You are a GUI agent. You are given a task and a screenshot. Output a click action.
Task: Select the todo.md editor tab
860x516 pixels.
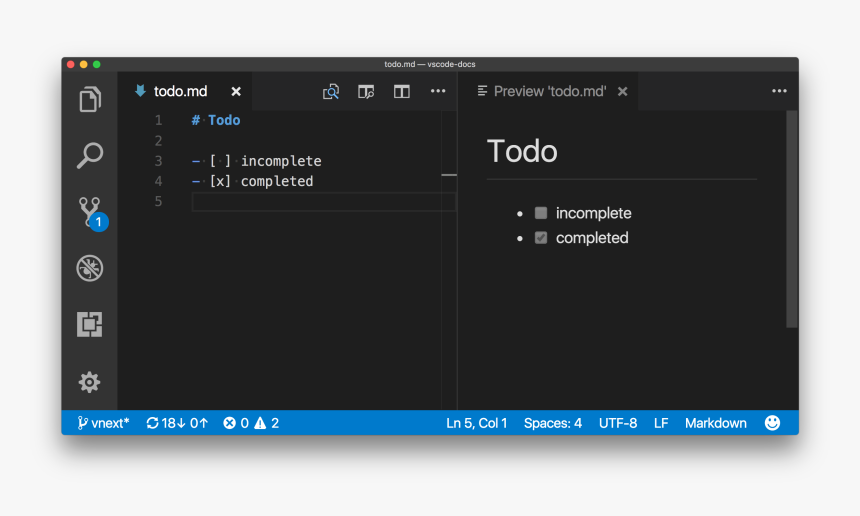click(x=185, y=91)
